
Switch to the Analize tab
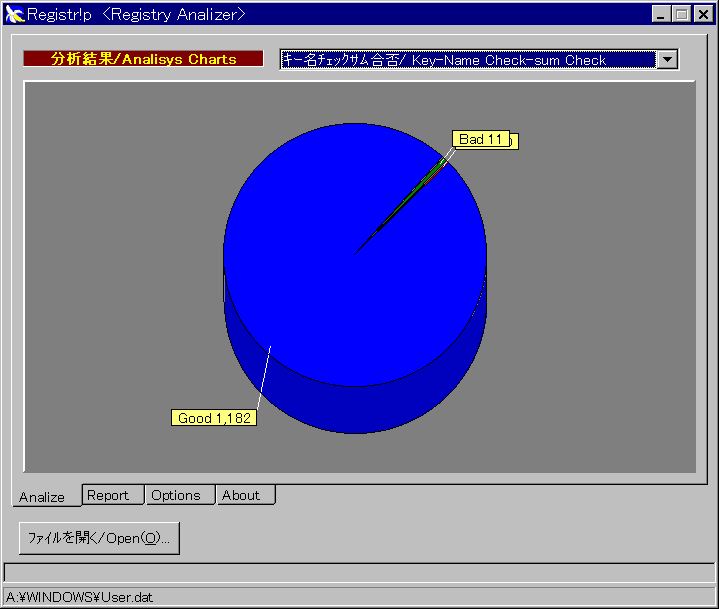point(42,497)
